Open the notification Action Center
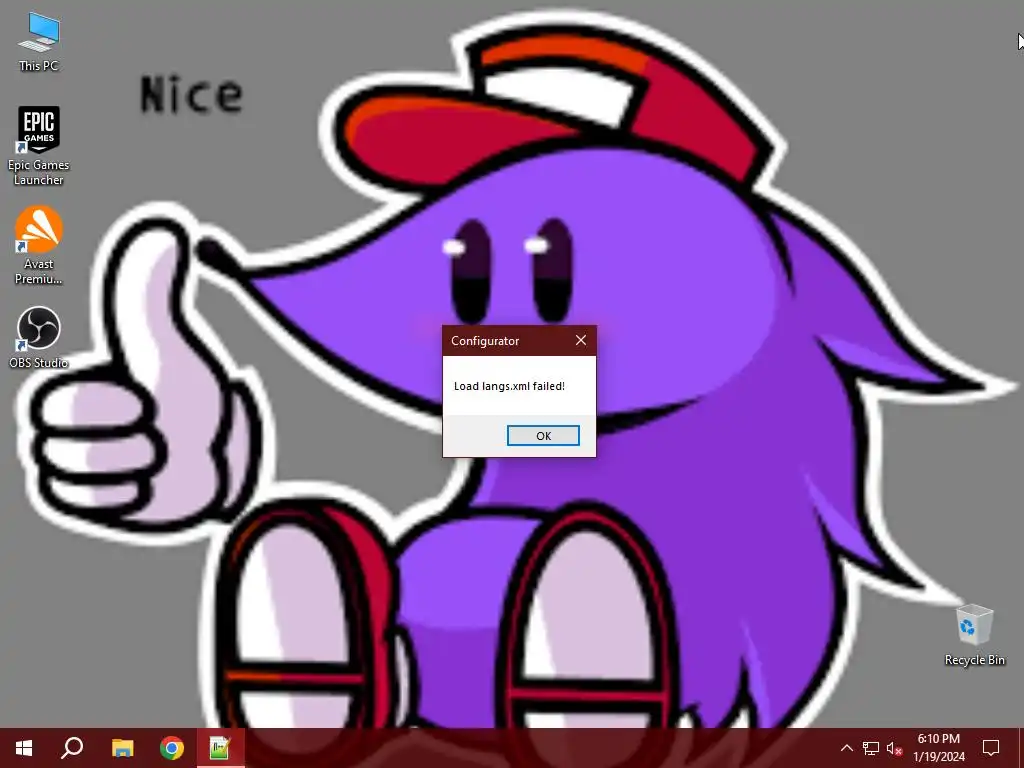This screenshot has width=1024, height=768. pos(991,748)
